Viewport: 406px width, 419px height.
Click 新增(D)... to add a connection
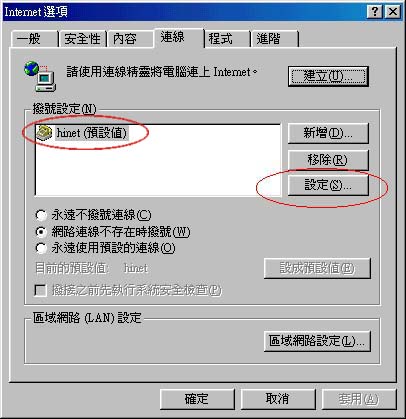328,133
